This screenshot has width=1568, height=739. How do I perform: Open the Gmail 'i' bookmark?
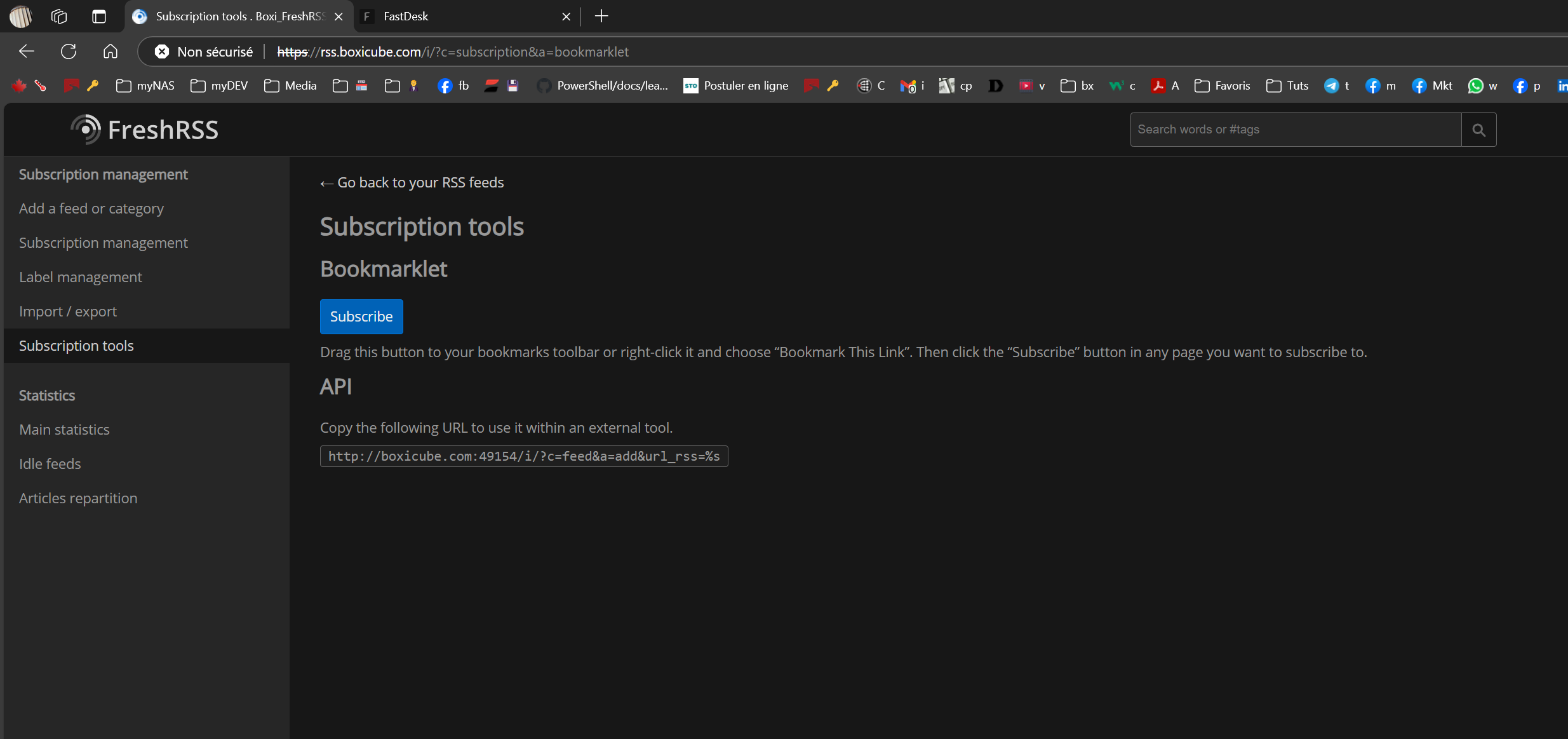pos(912,86)
